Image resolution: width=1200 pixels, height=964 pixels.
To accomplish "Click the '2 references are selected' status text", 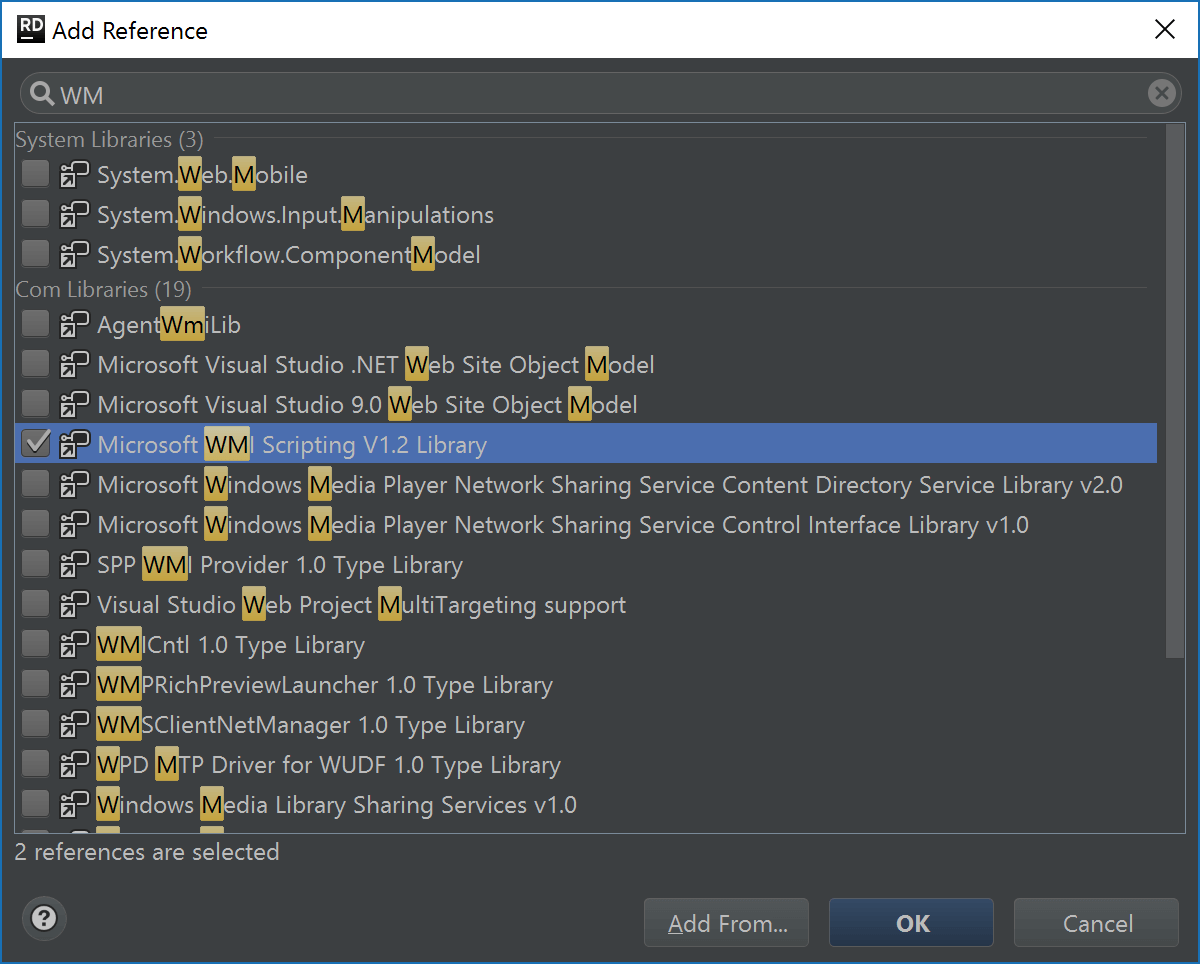I will click(x=147, y=852).
